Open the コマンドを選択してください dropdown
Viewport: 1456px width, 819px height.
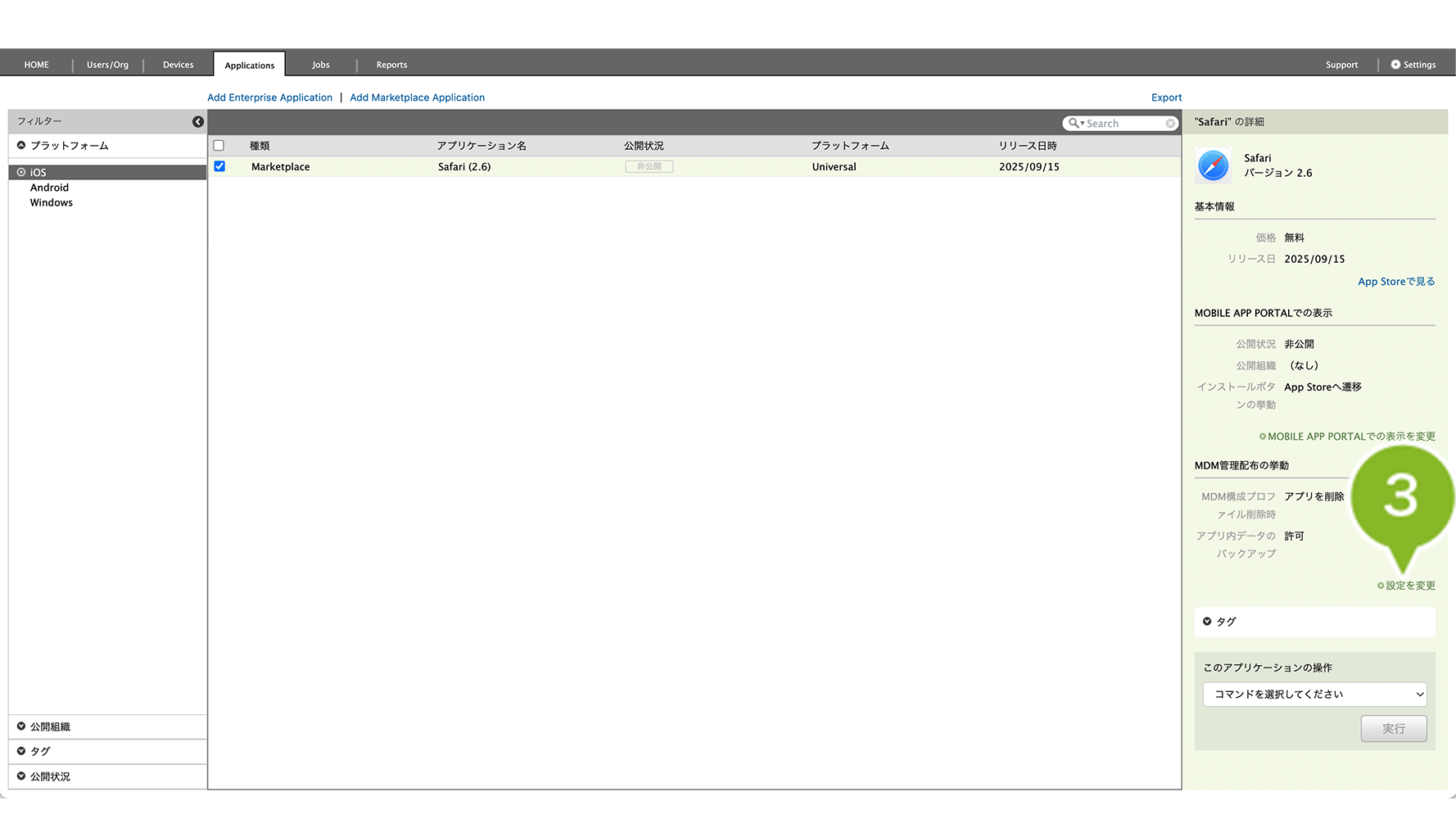pyautogui.click(x=1314, y=695)
